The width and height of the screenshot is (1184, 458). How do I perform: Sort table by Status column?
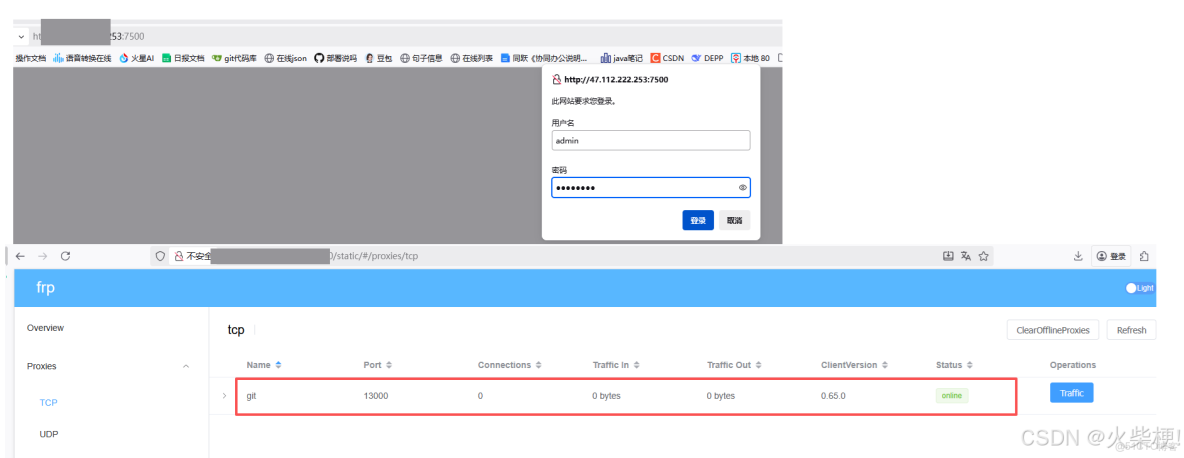tap(954, 365)
